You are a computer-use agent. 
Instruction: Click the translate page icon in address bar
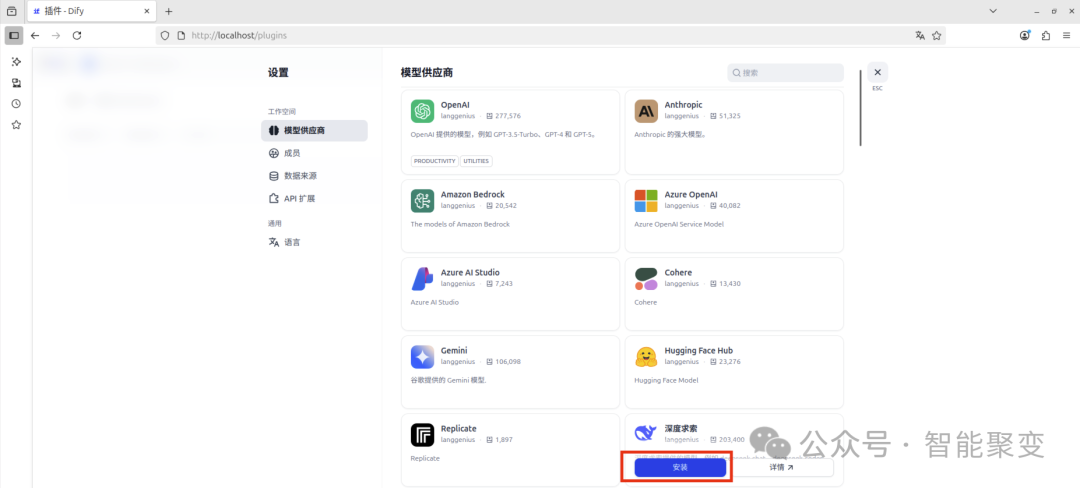pyautogui.click(x=920, y=36)
